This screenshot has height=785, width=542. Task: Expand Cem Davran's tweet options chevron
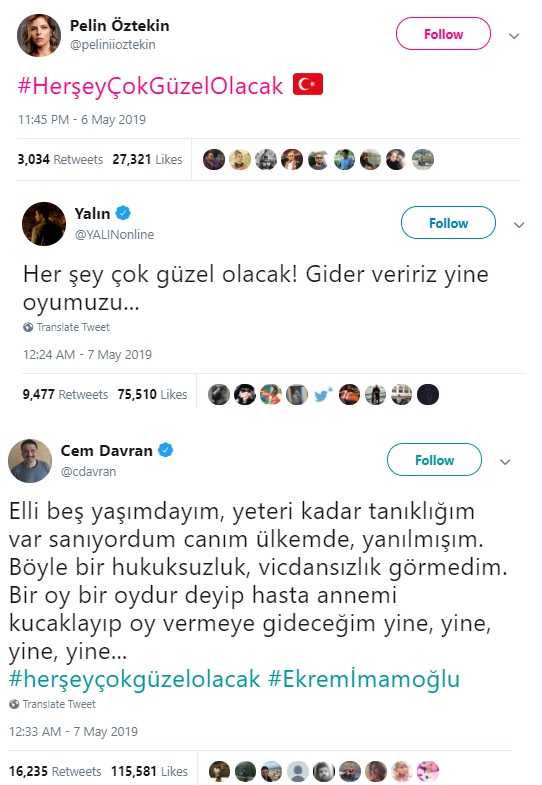click(x=505, y=462)
